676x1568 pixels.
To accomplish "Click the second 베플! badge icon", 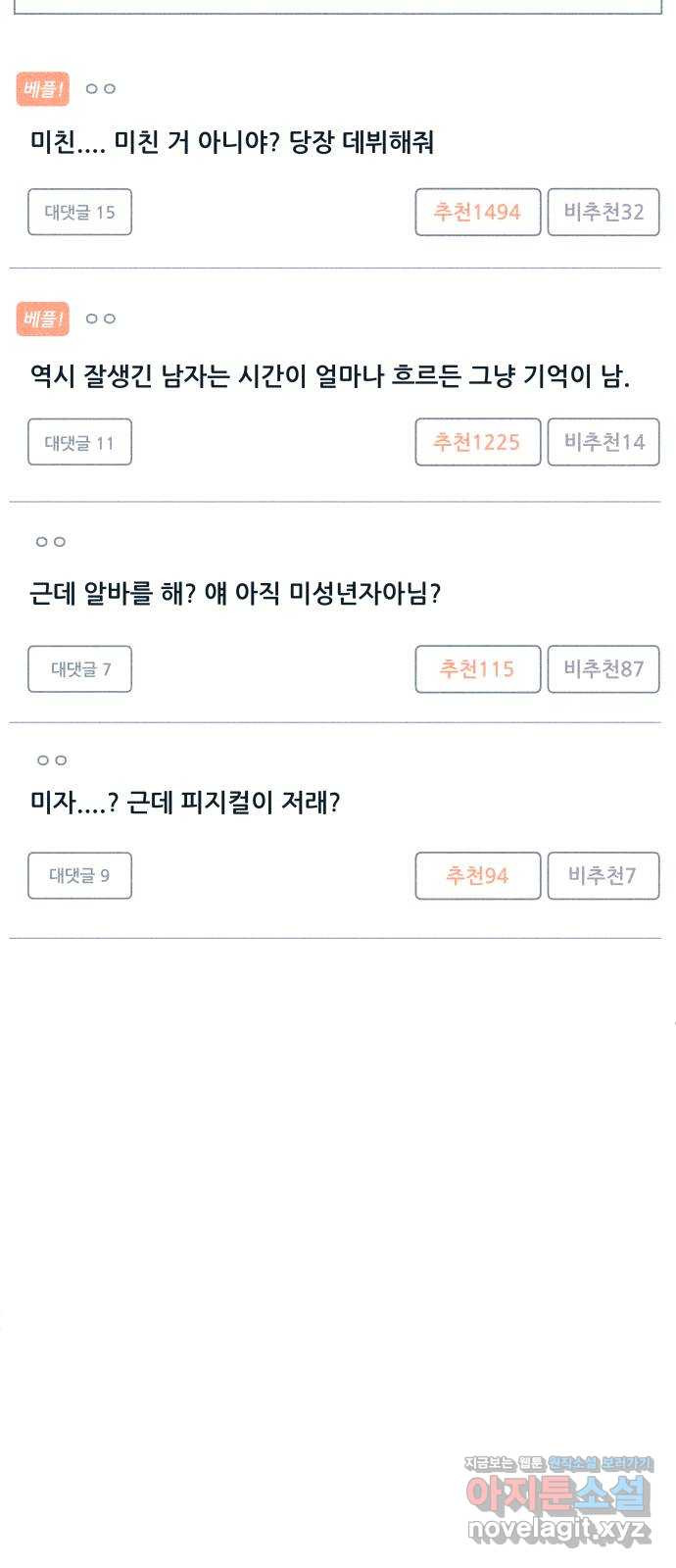I will click(42, 318).
